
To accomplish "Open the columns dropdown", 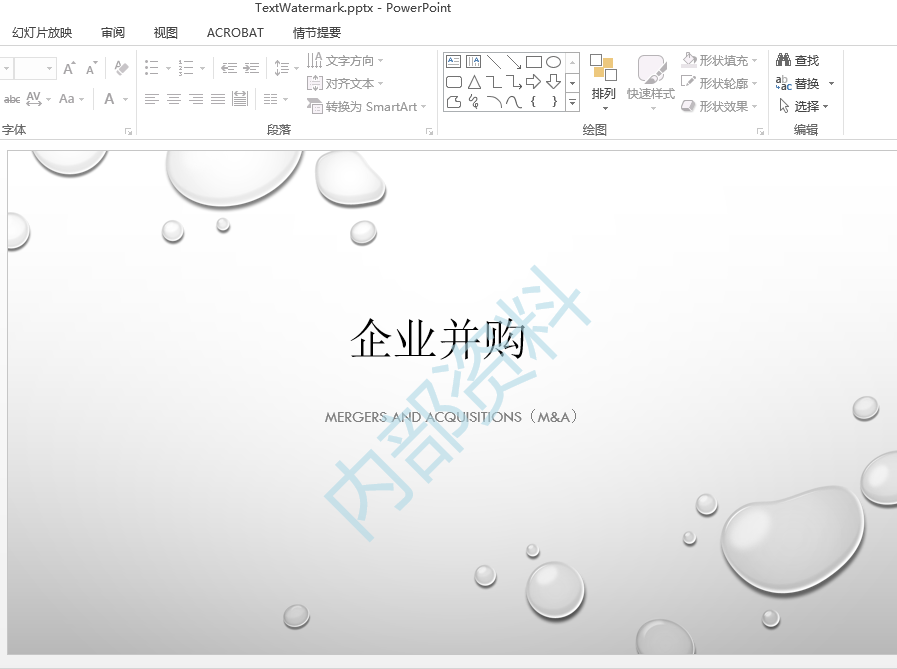I will pyautogui.click(x=276, y=100).
